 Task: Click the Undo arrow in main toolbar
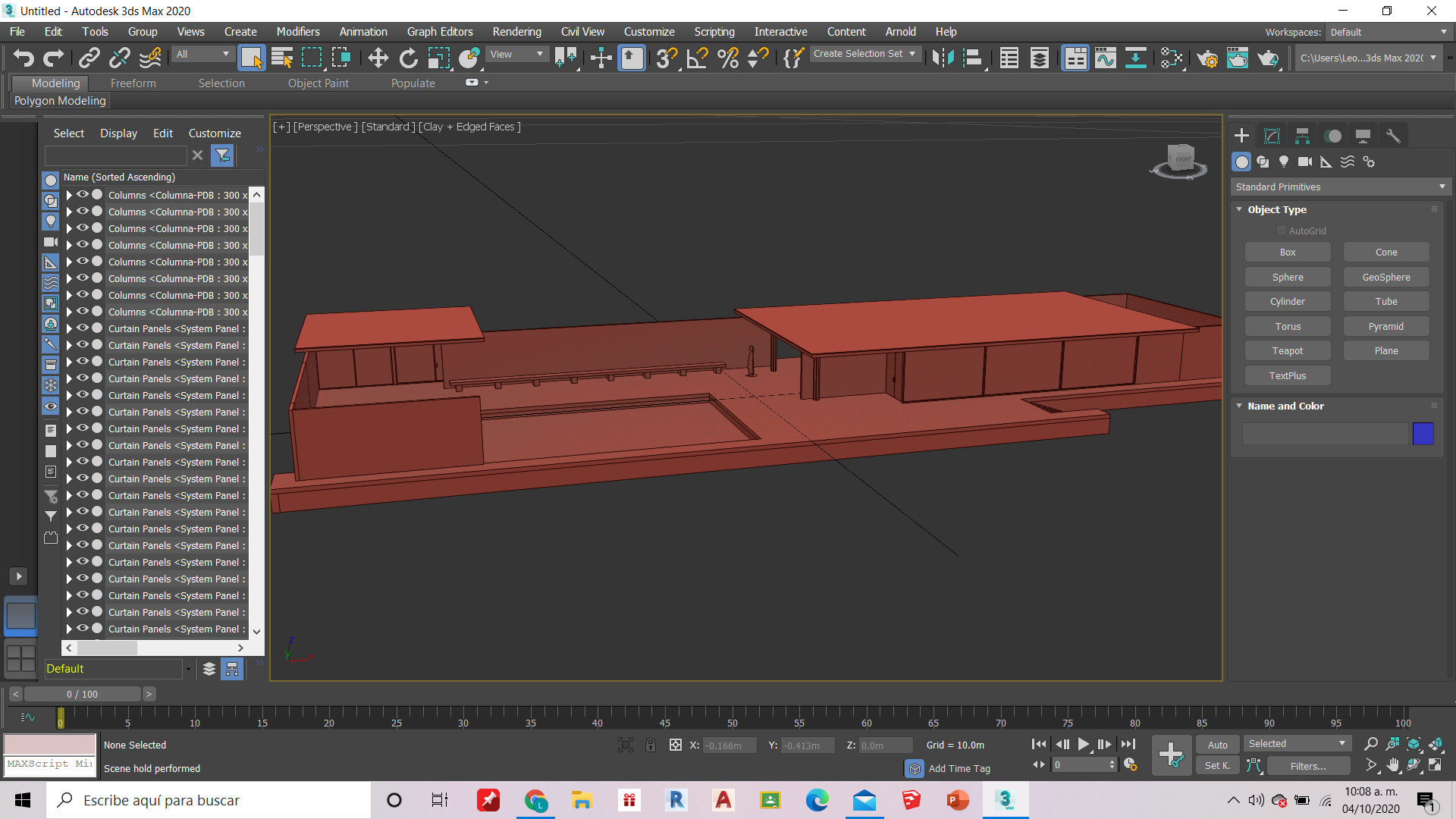[24, 58]
